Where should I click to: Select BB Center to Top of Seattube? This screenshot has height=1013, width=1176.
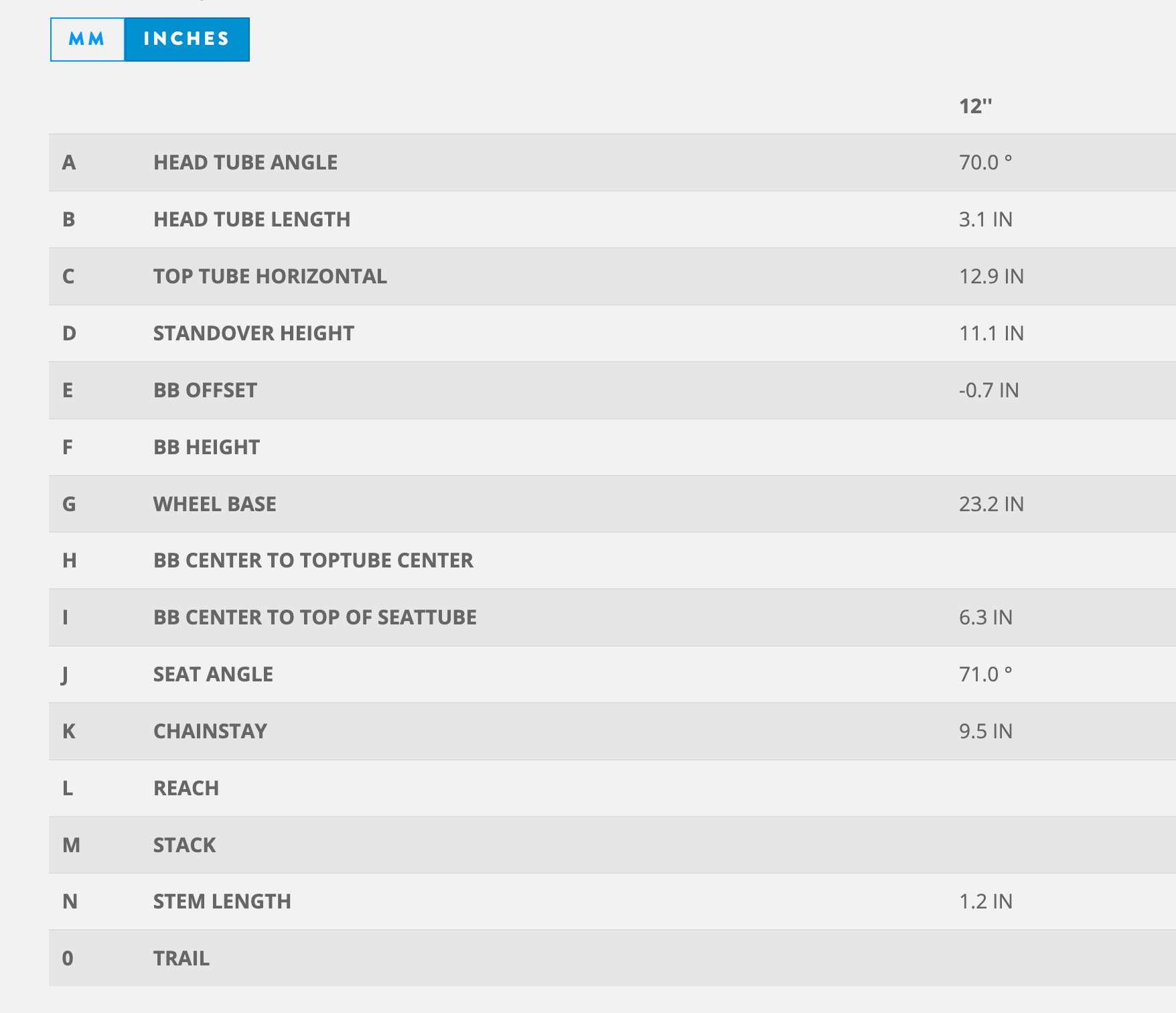(315, 617)
